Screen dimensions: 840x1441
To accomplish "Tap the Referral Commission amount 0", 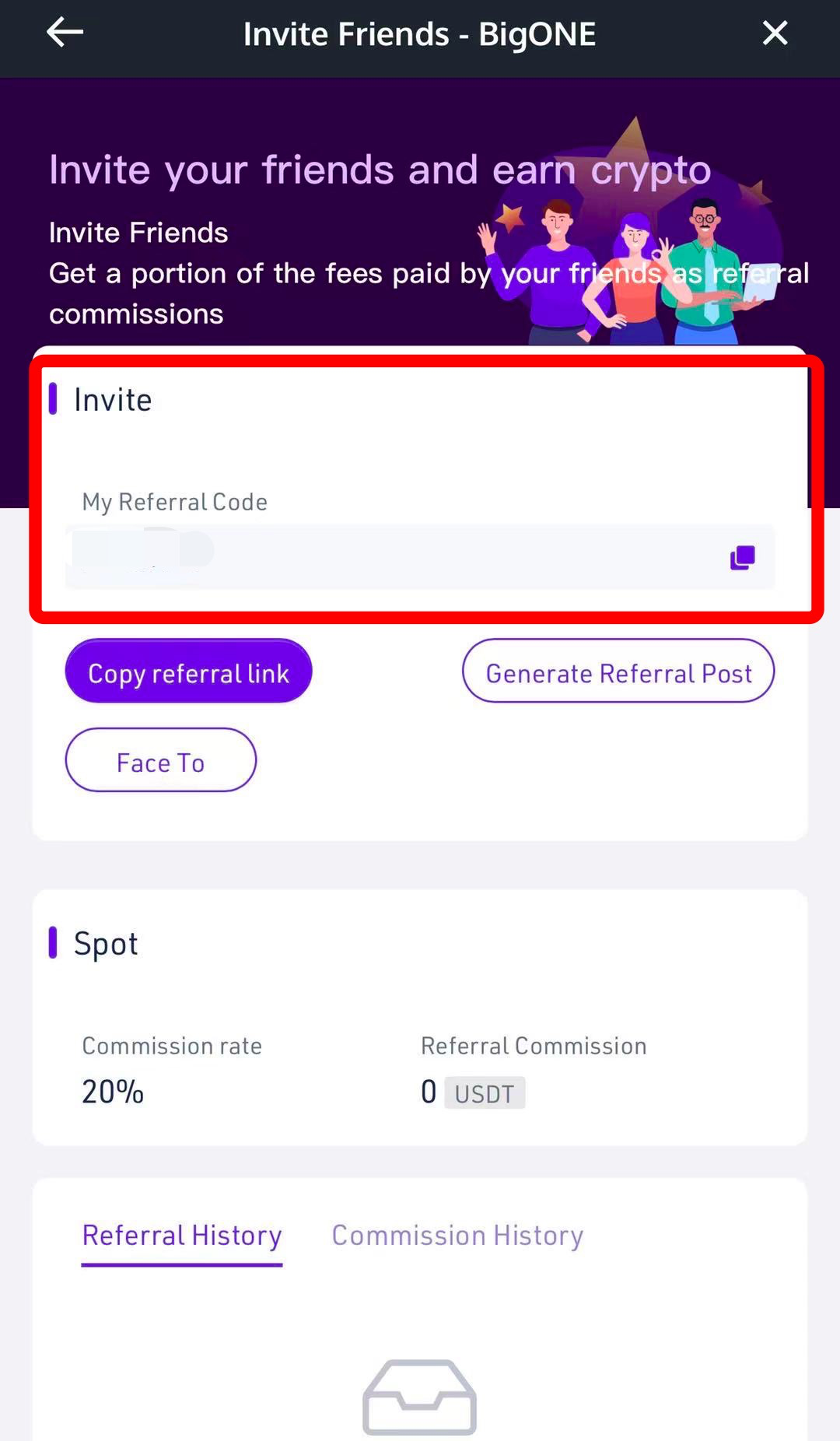I will tap(429, 1092).
